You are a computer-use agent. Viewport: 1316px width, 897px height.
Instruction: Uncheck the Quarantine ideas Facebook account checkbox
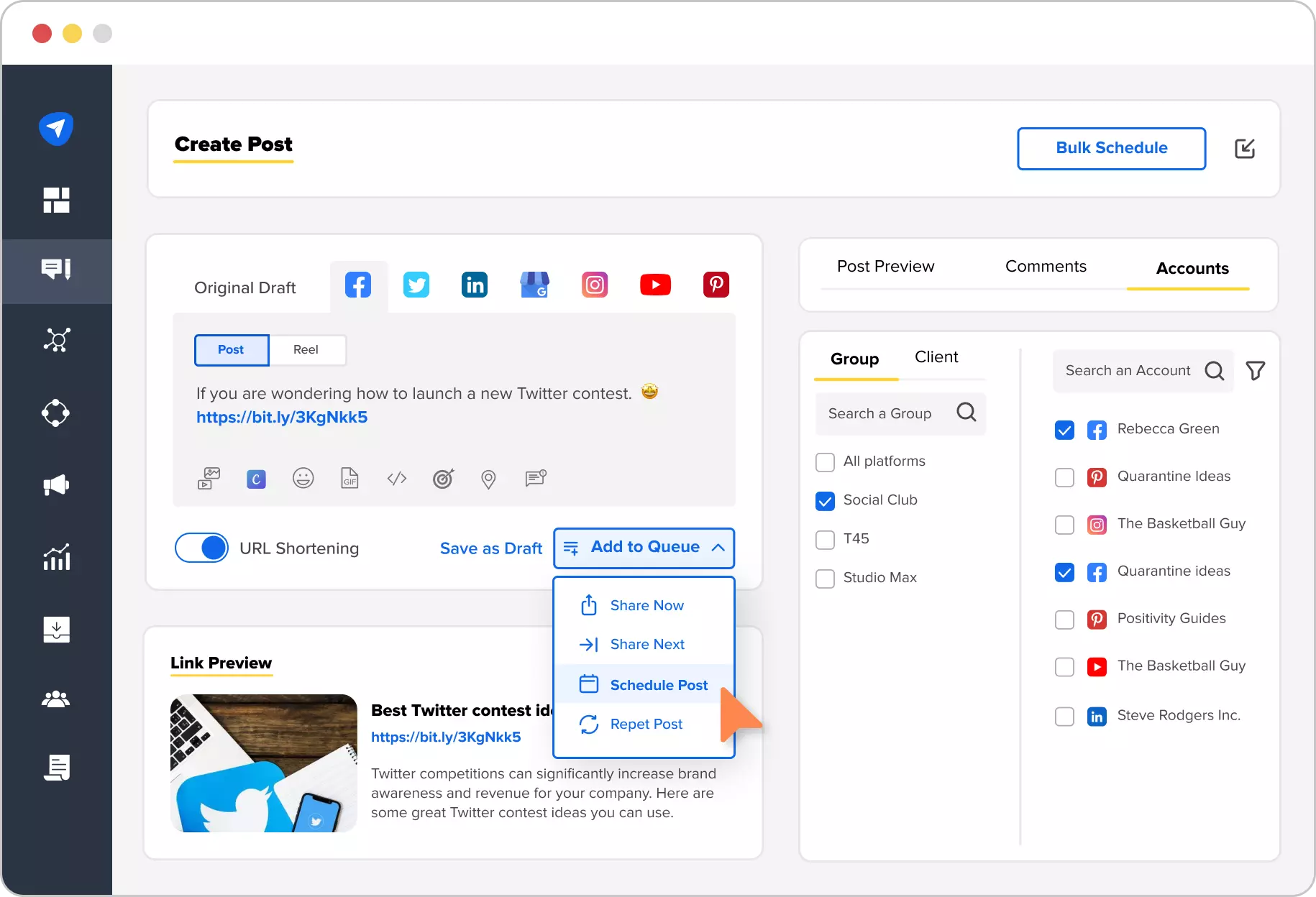[x=1064, y=572]
